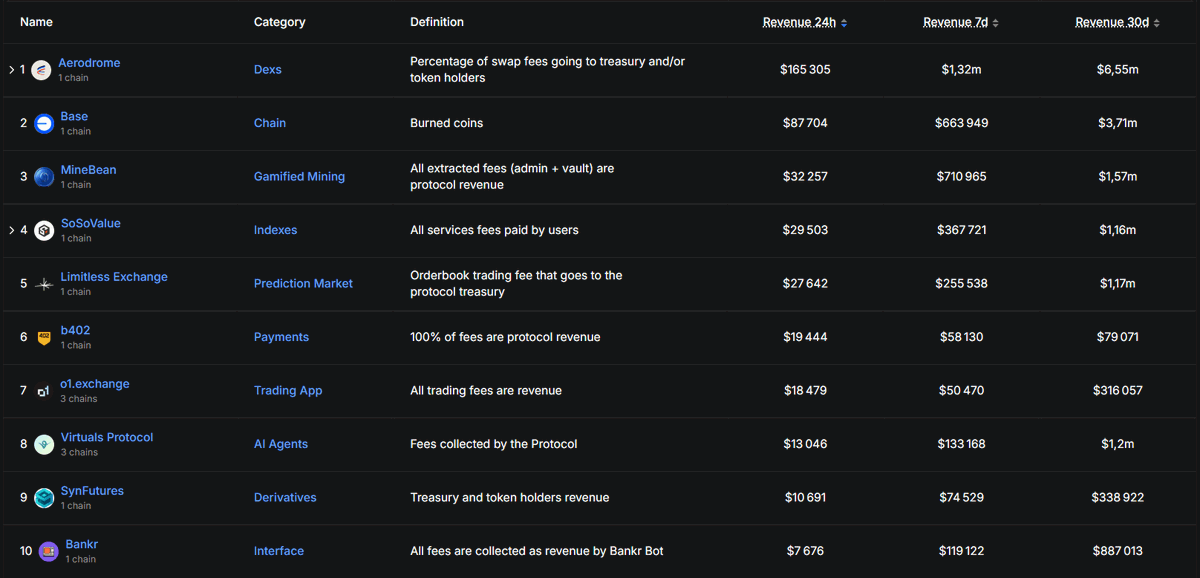Click the Revenue 24h column header
Viewport: 1200px width, 578px height.
[x=799, y=22]
